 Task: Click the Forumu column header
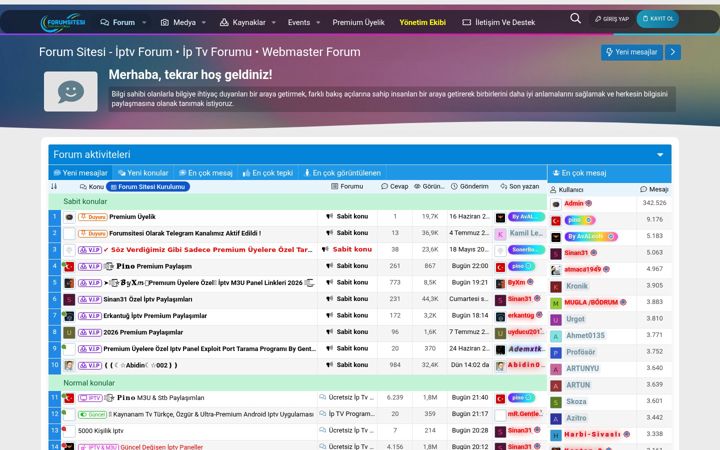tap(347, 186)
